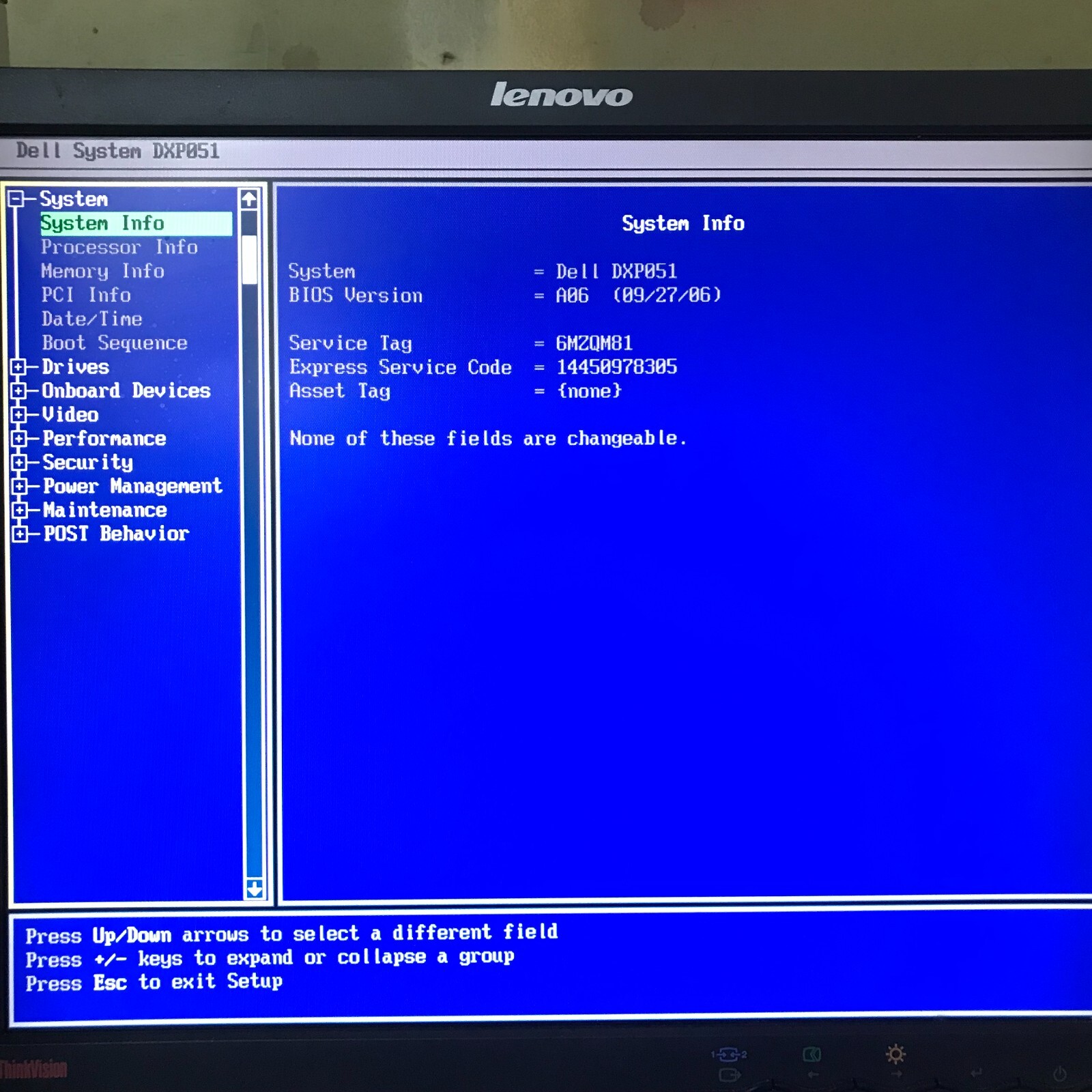Select the System Info entry

click(x=136, y=223)
